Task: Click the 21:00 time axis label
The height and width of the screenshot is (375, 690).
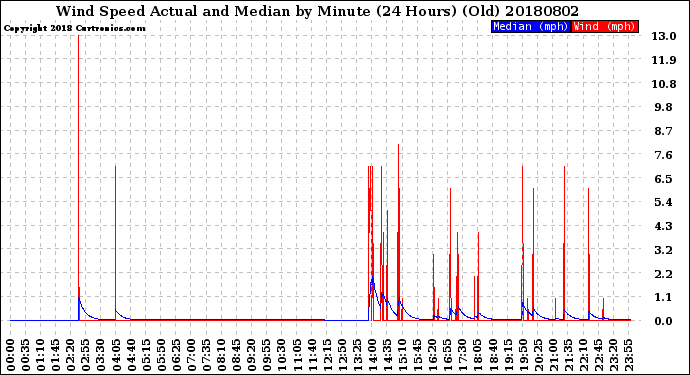Action: click(x=554, y=355)
